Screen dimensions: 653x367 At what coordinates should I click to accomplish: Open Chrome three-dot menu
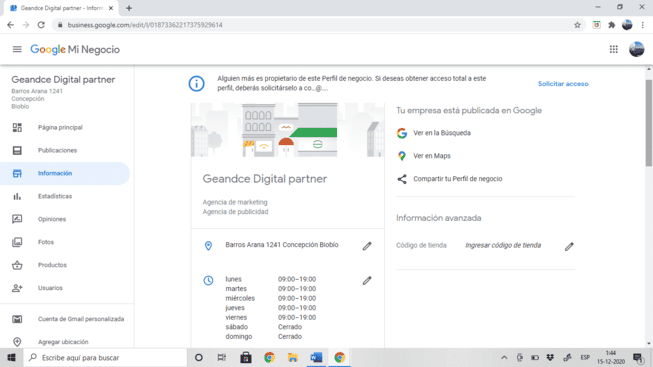click(x=643, y=25)
